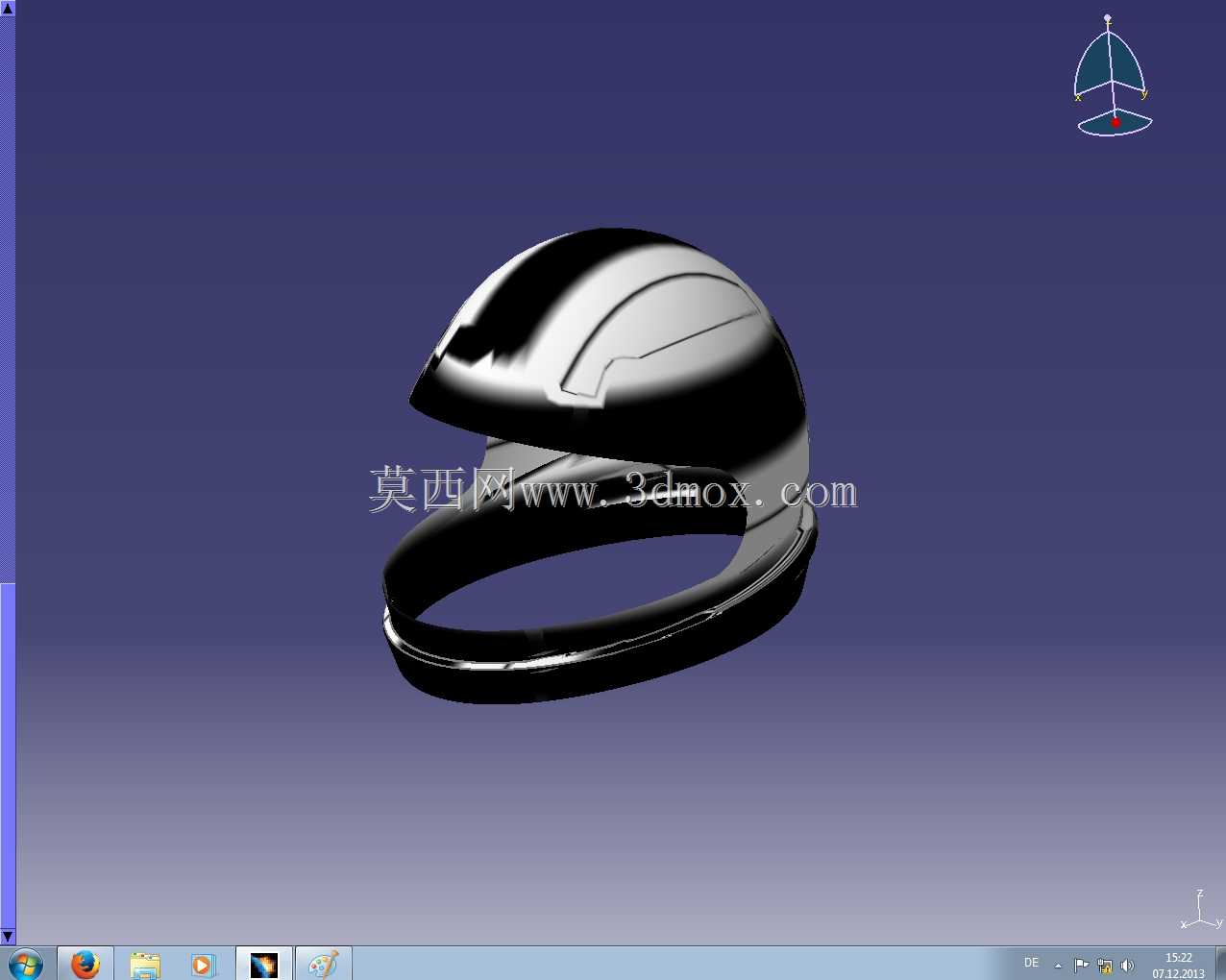The height and width of the screenshot is (980, 1226).
Task: Click the scroll-down arrow on the left bar
Action: pyautogui.click(x=8, y=937)
